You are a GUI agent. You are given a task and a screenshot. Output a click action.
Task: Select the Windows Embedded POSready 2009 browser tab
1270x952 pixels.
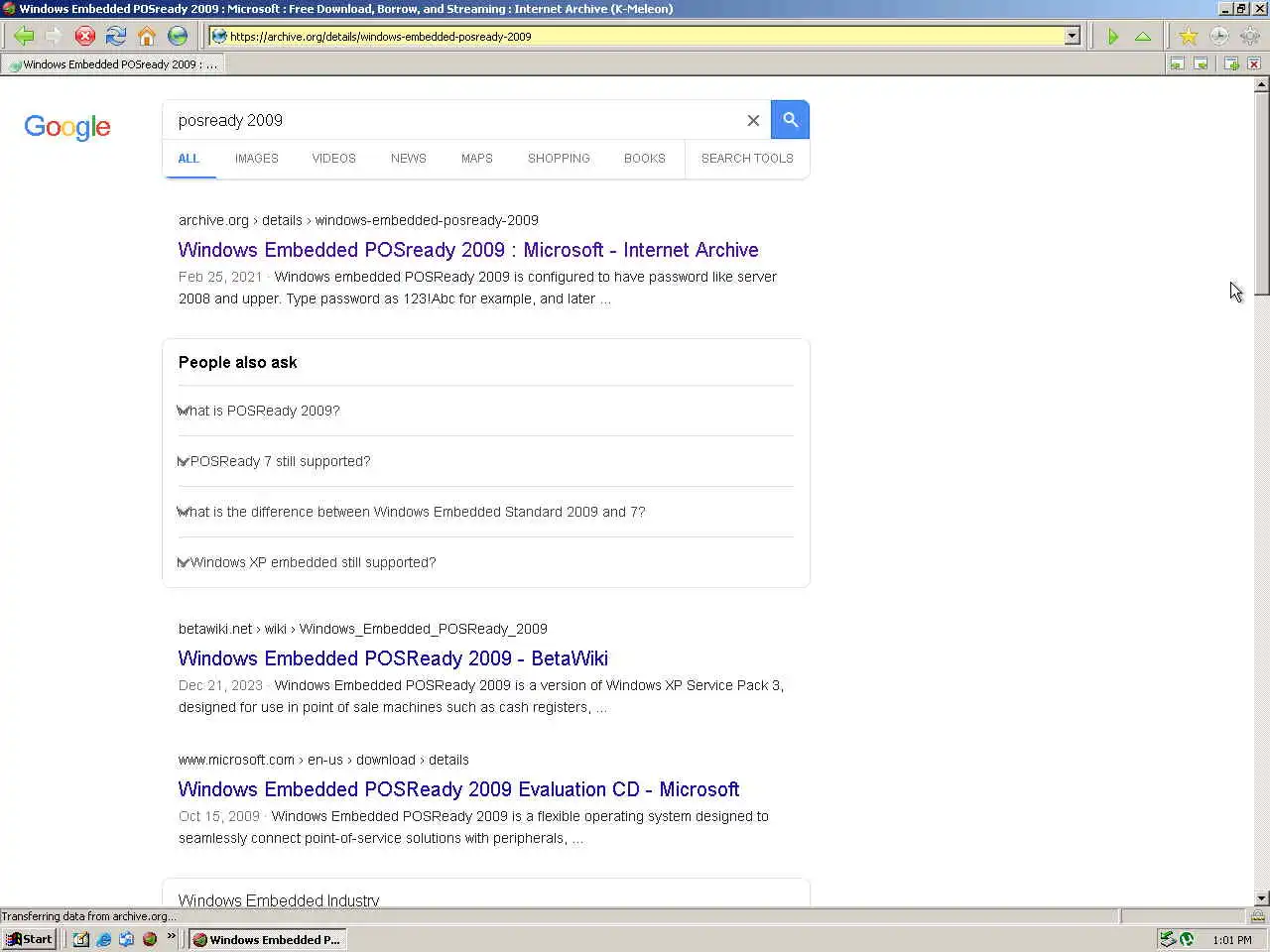click(112, 64)
